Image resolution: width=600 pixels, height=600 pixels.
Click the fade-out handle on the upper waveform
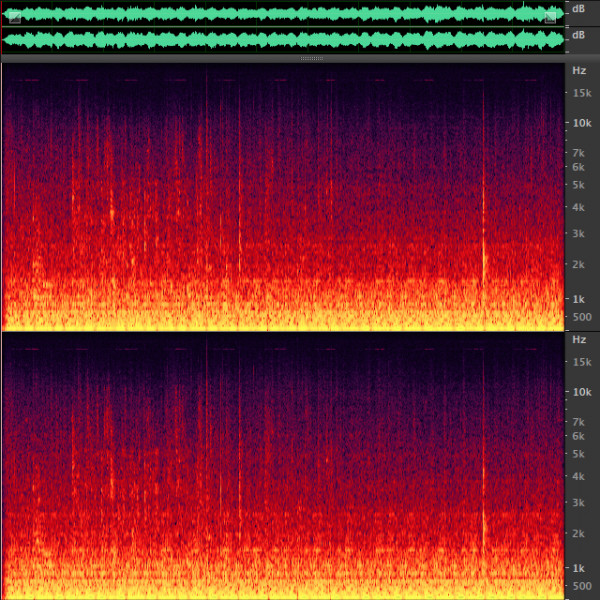point(550,17)
